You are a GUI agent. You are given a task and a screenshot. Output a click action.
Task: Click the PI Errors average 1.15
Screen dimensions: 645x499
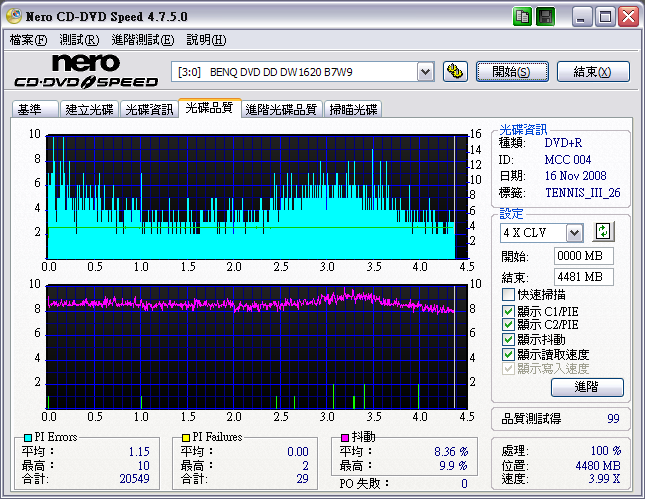coord(139,452)
